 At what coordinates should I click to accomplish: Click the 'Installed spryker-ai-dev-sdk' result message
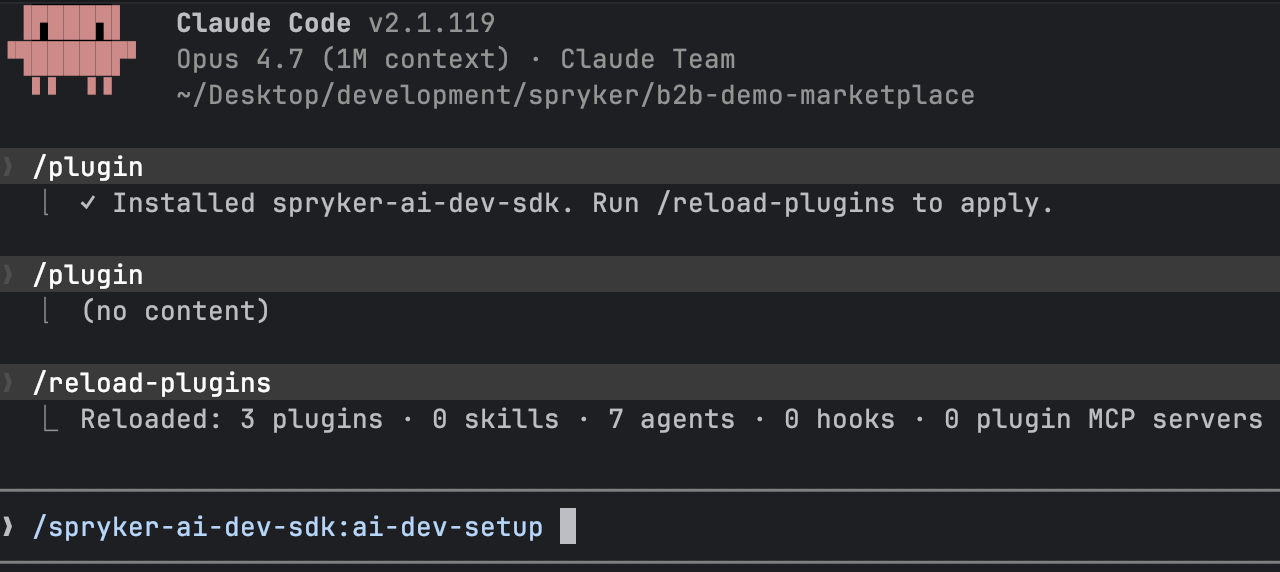567,203
